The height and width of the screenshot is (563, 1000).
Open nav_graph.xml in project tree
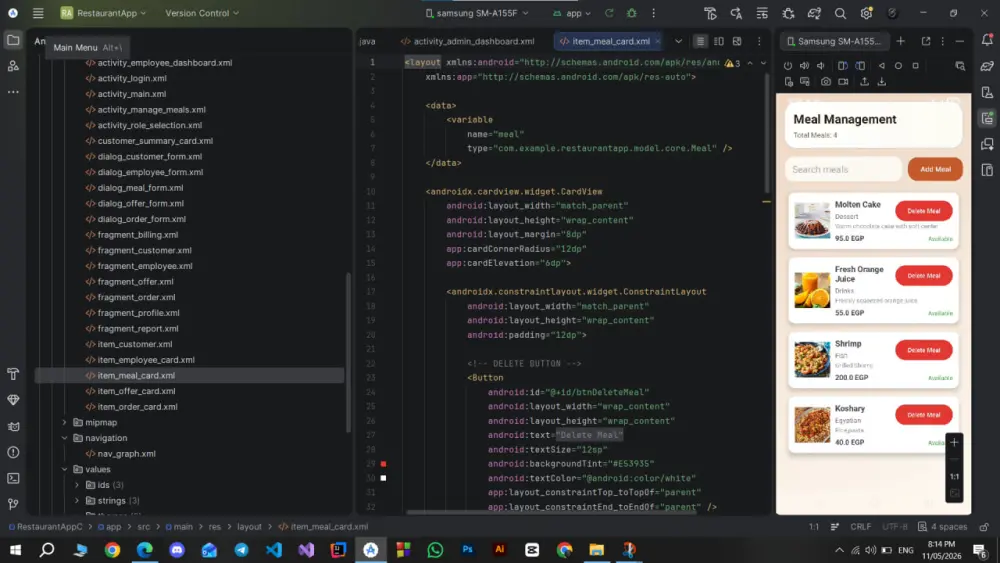[x=126, y=453]
